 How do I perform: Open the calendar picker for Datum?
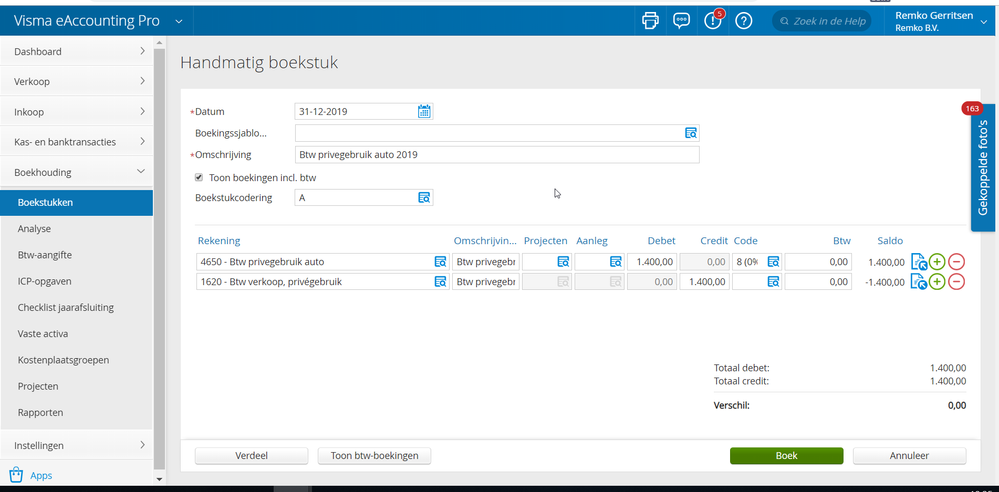[424, 112]
